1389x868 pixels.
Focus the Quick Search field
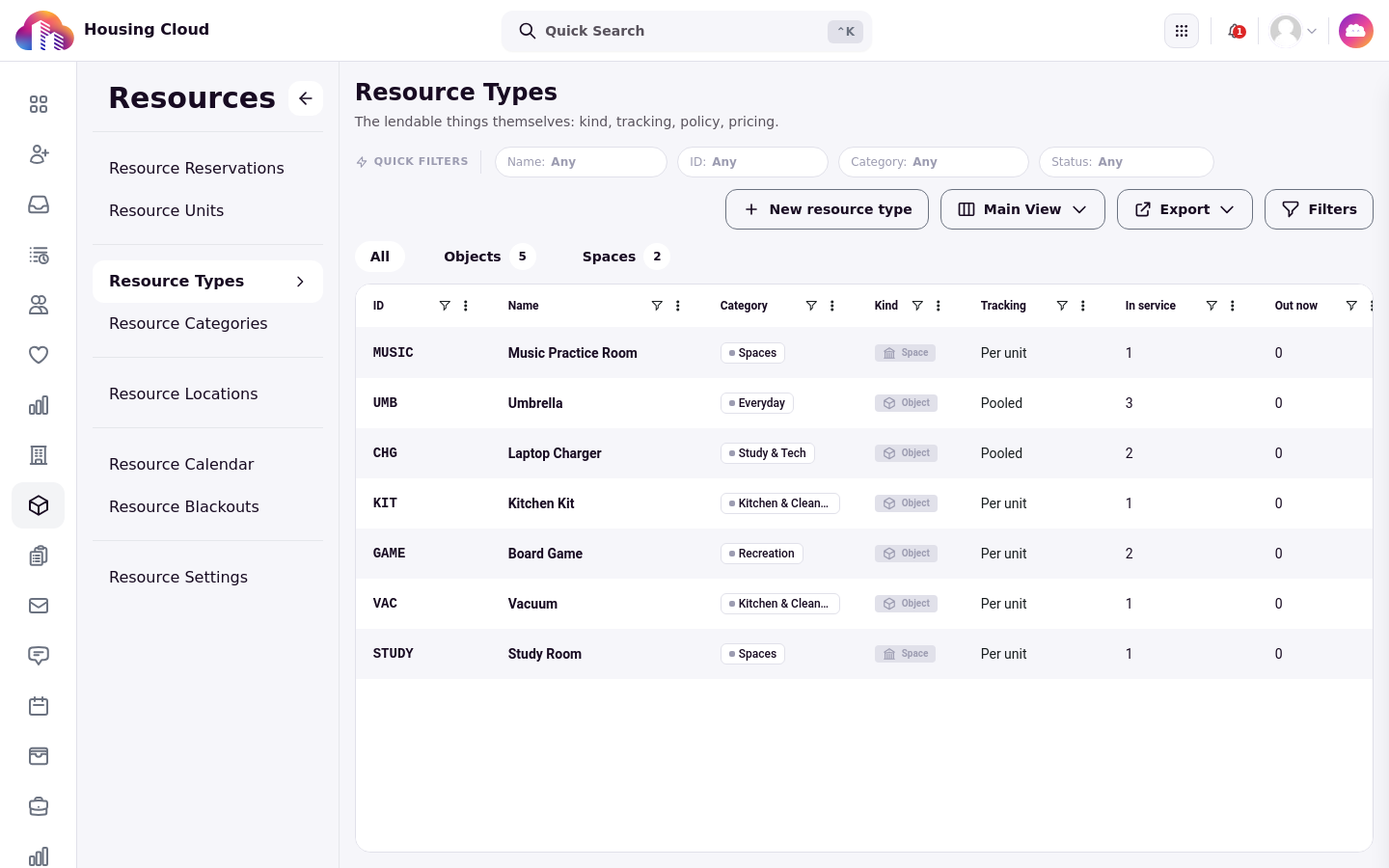pos(687,31)
